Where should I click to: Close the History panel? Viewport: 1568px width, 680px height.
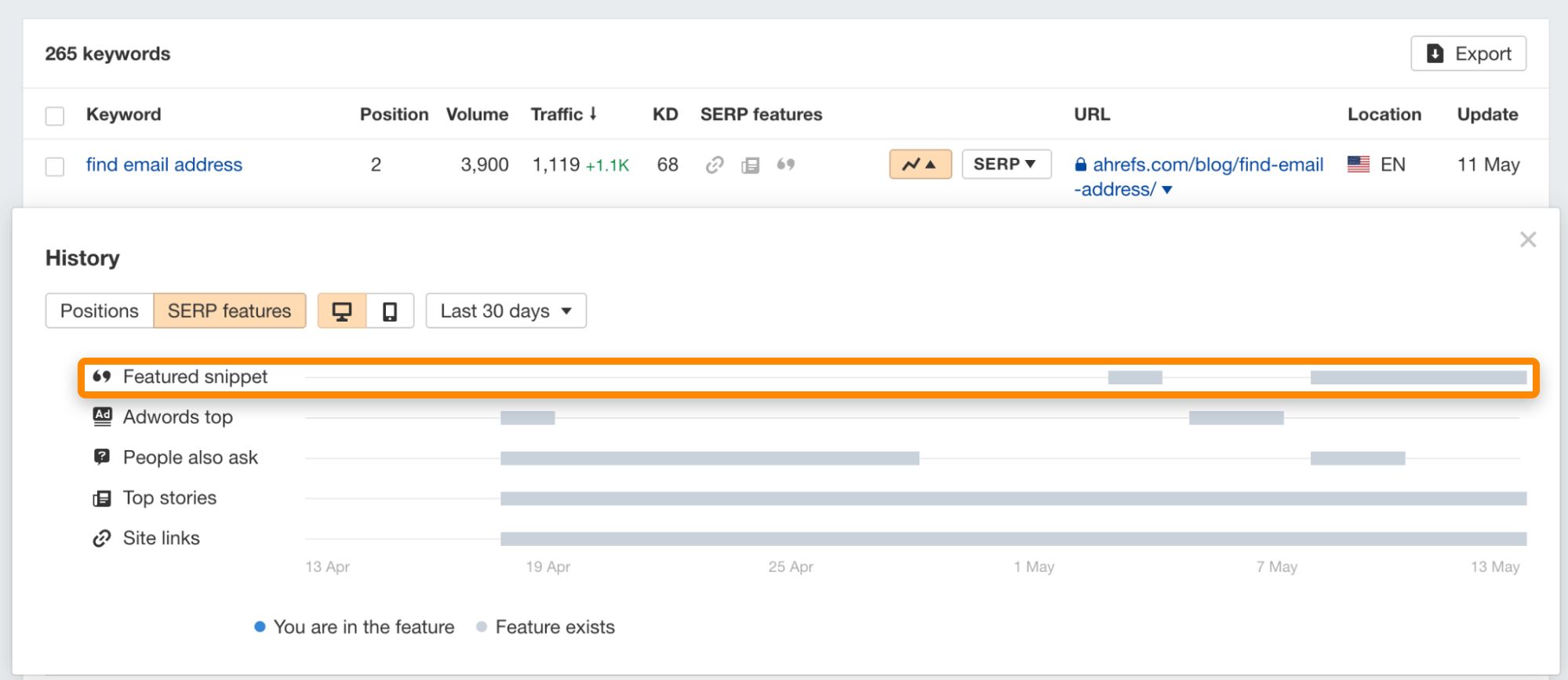[1527, 240]
